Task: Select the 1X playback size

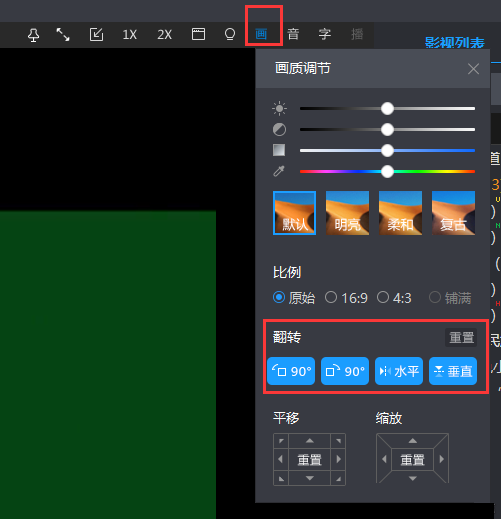Action: click(130, 34)
